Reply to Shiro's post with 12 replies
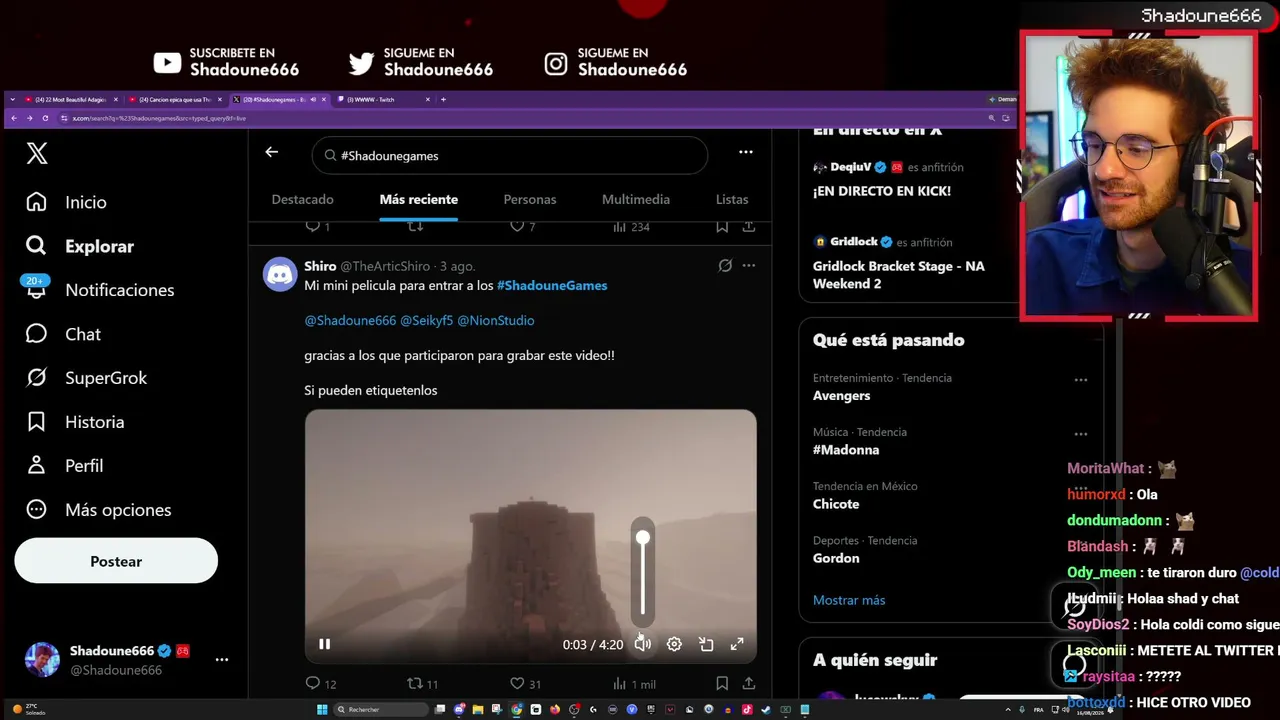 321,684
